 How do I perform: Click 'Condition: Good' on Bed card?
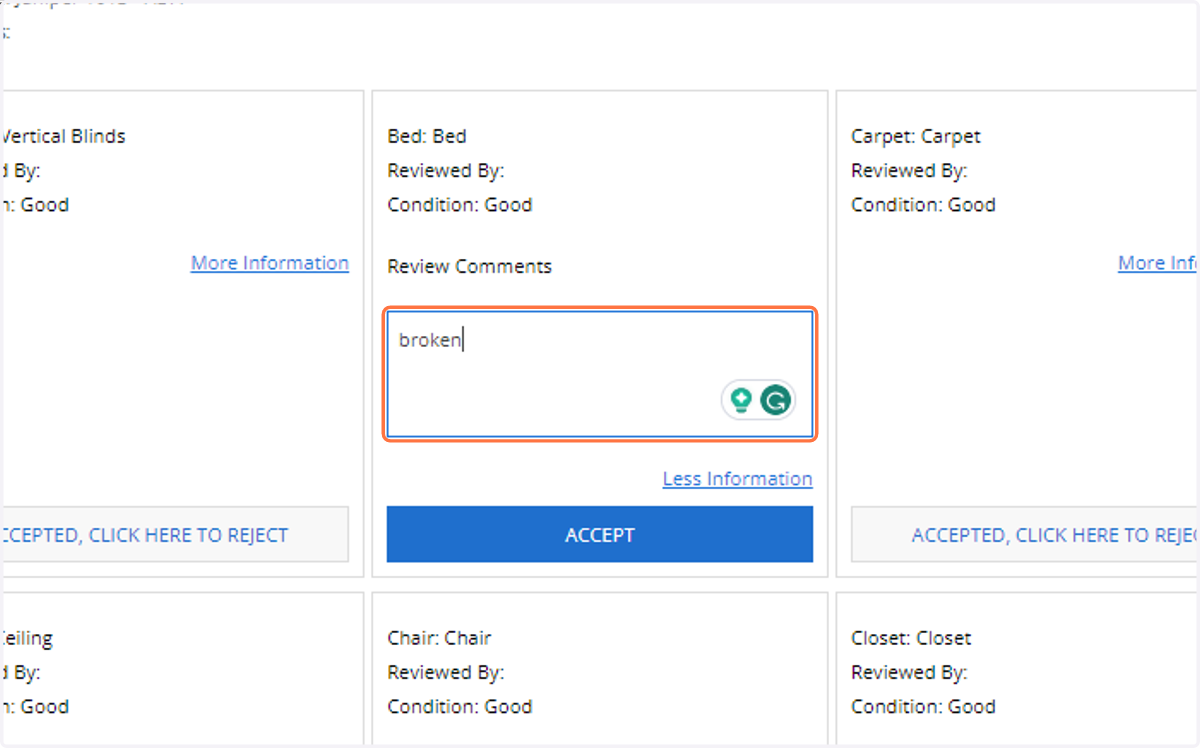coord(460,205)
